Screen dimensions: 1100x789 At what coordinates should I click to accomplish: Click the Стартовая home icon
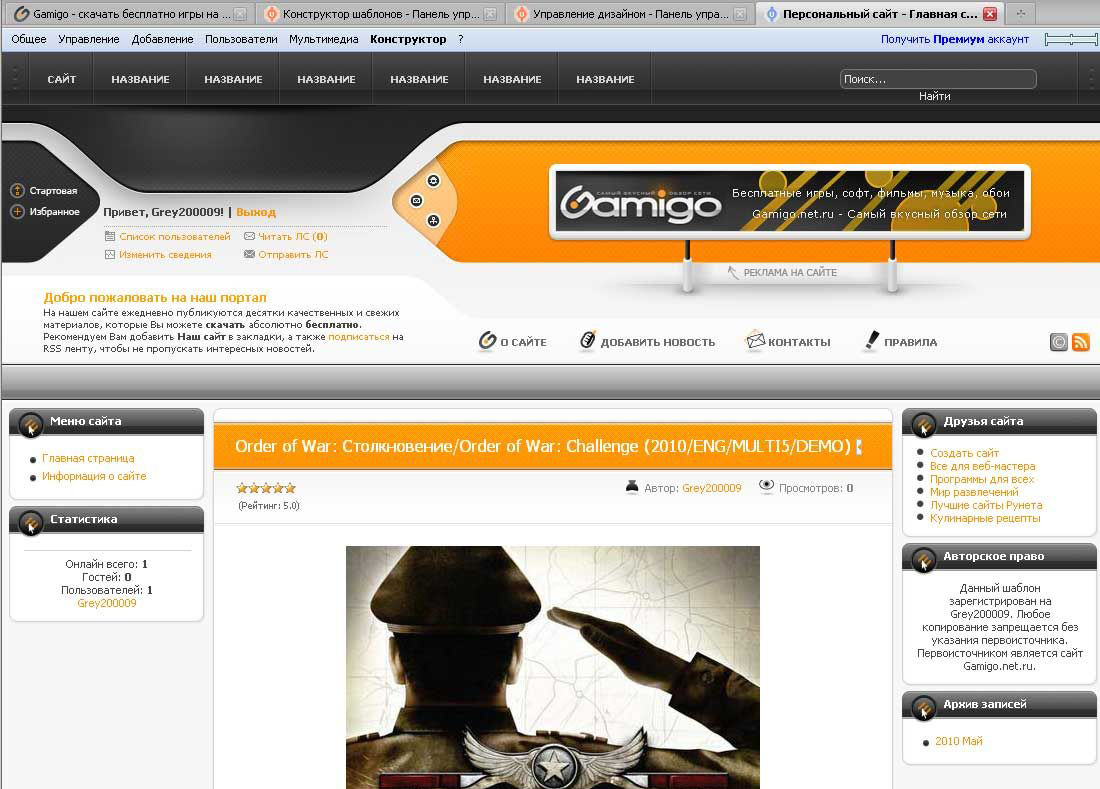click(18, 191)
